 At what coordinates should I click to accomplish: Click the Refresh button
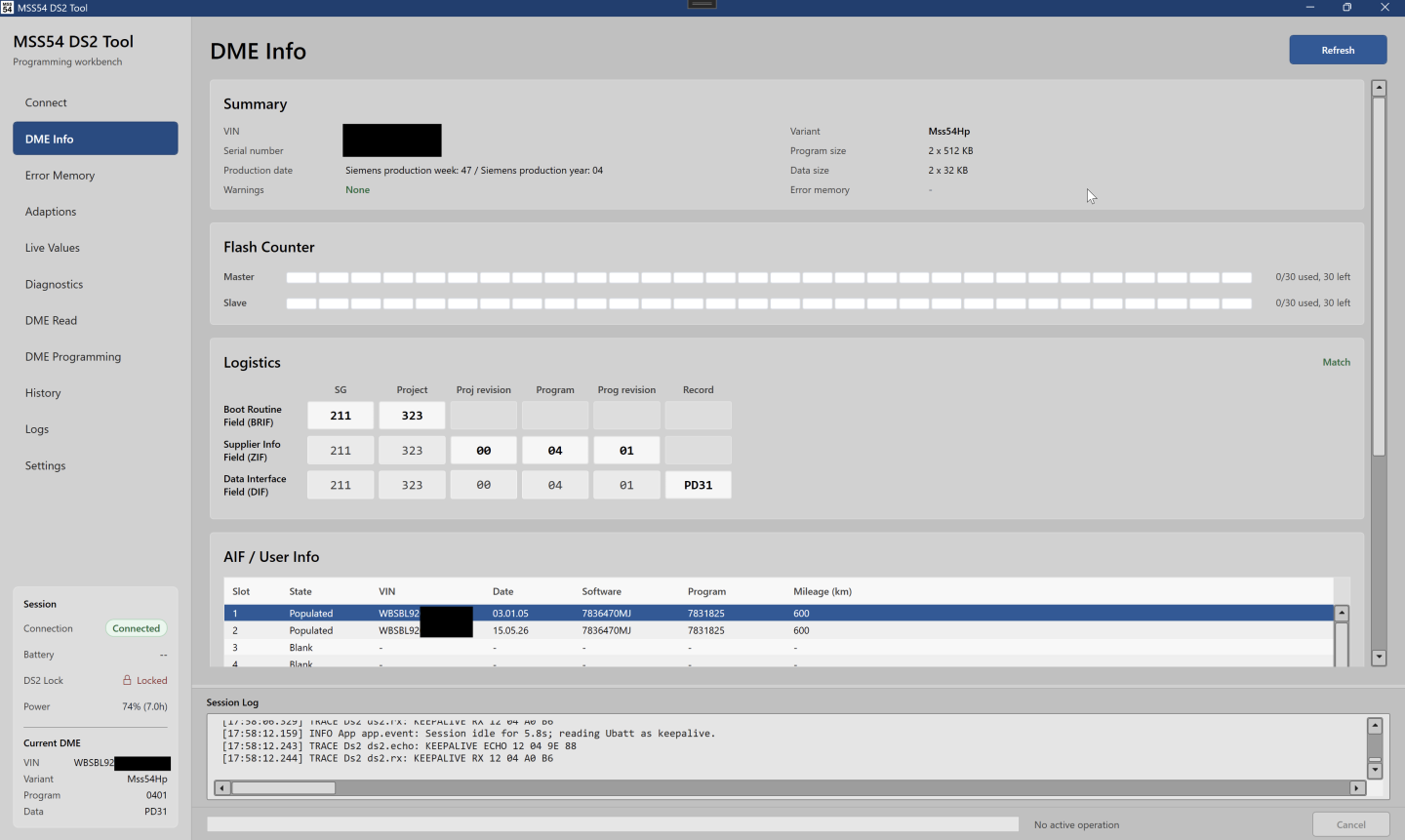pyautogui.click(x=1338, y=50)
